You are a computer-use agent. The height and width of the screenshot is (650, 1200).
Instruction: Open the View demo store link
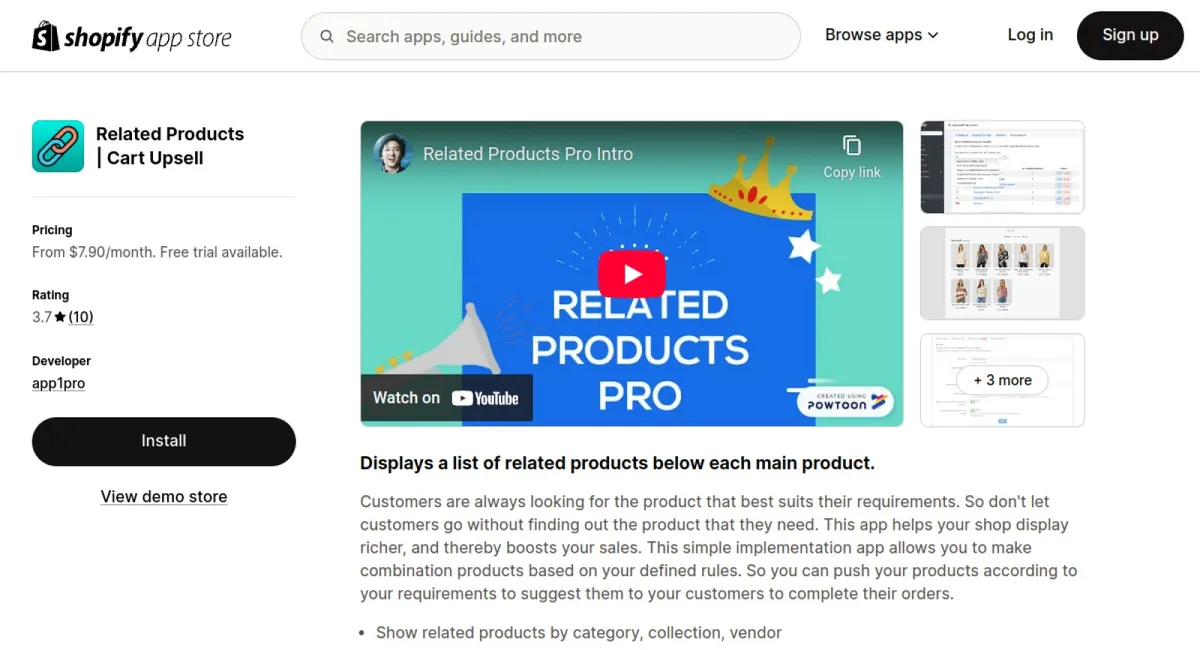pos(163,496)
